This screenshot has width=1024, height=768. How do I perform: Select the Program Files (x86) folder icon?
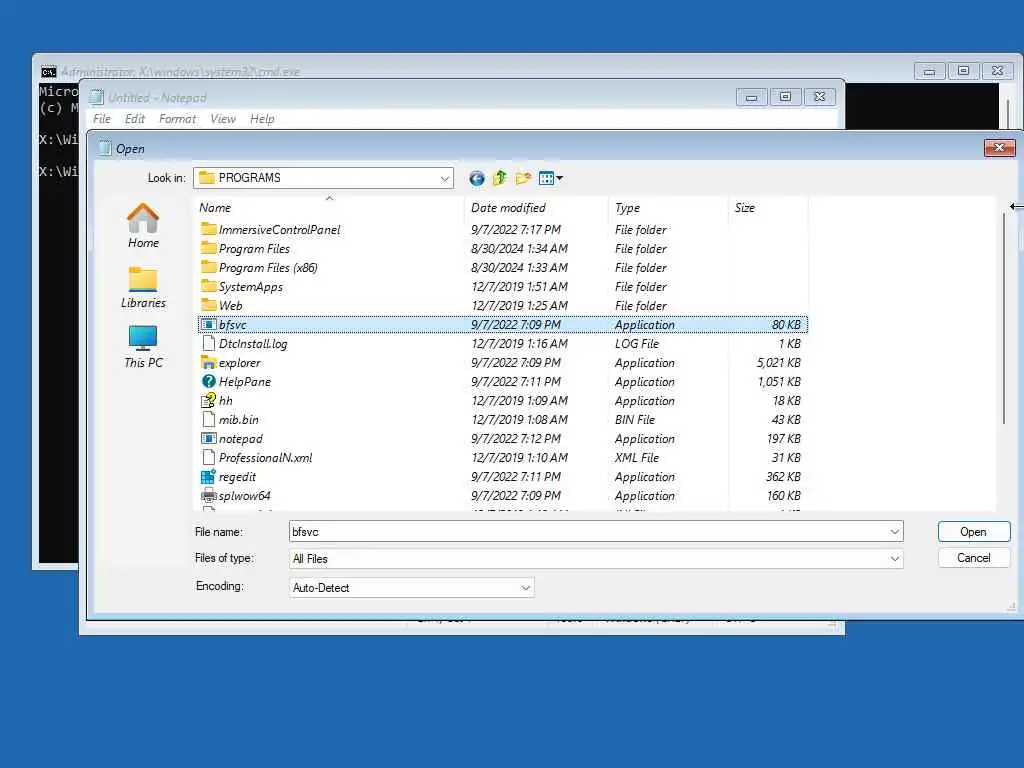(208, 267)
